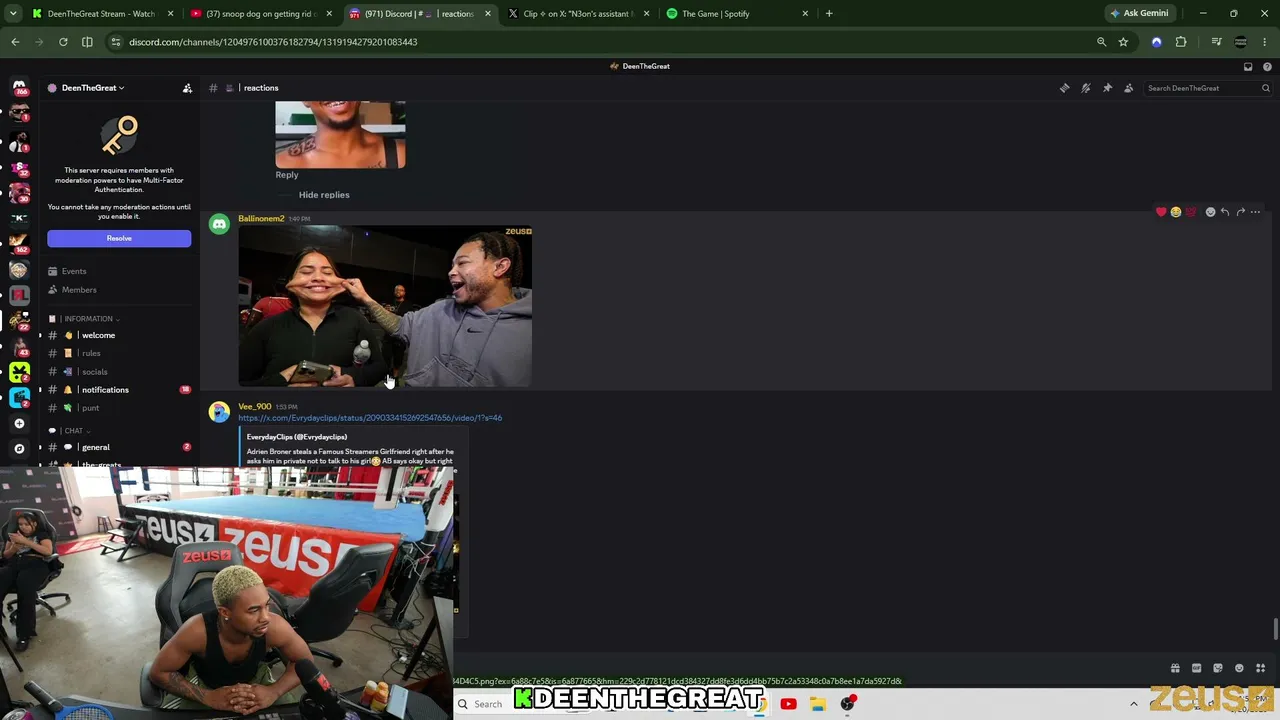The image size is (1280, 720).
Task: Bookmark this page with the star icon
Action: (x=1123, y=42)
